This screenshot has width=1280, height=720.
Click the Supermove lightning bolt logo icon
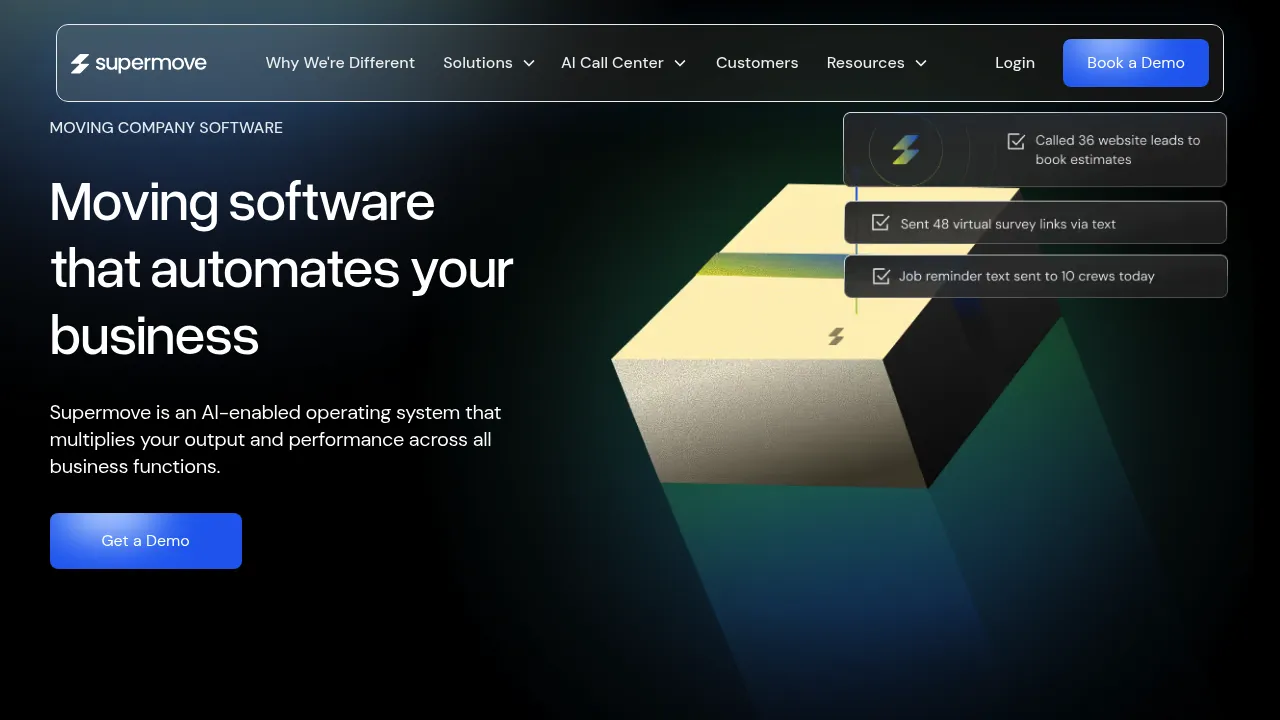(x=80, y=63)
